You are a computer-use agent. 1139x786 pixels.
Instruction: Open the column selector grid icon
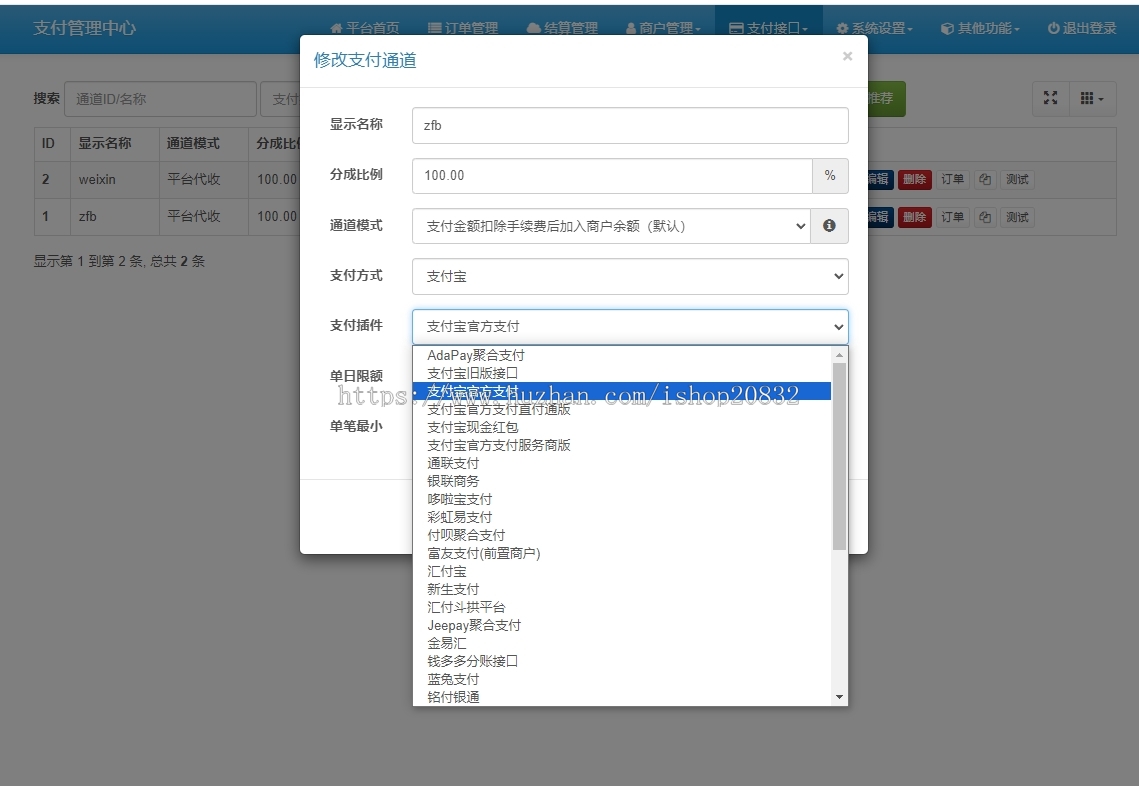(1092, 98)
